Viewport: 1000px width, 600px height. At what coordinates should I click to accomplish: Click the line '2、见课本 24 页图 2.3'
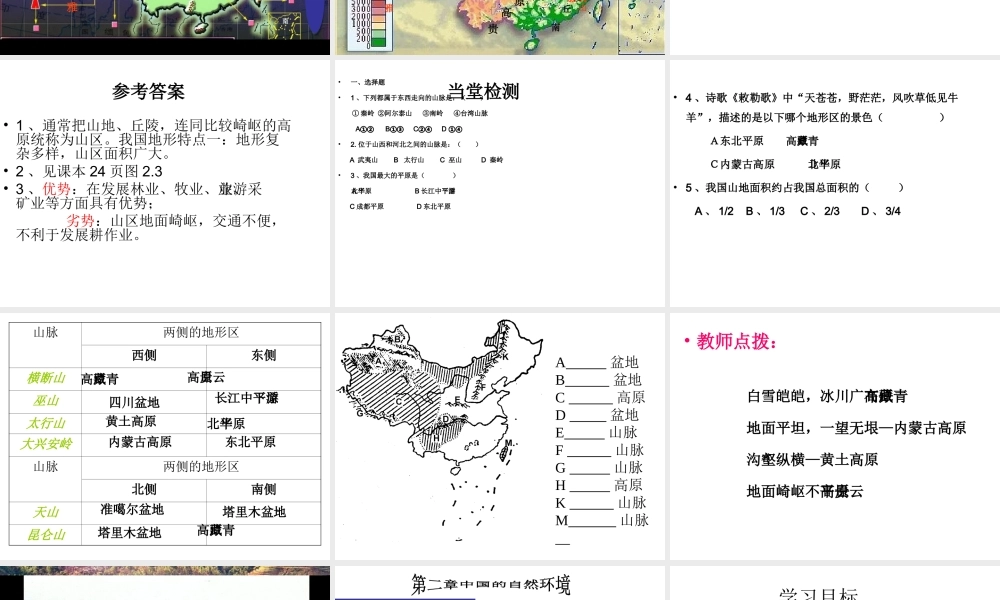(x=89, y=171)
